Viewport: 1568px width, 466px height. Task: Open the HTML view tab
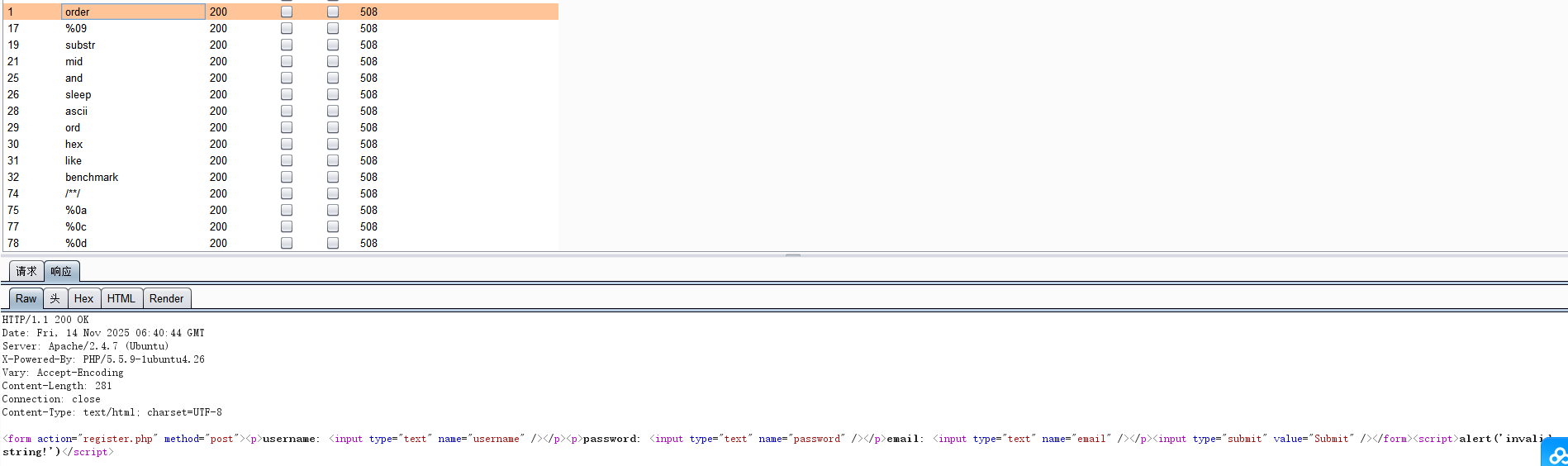[x=121, y=298]
